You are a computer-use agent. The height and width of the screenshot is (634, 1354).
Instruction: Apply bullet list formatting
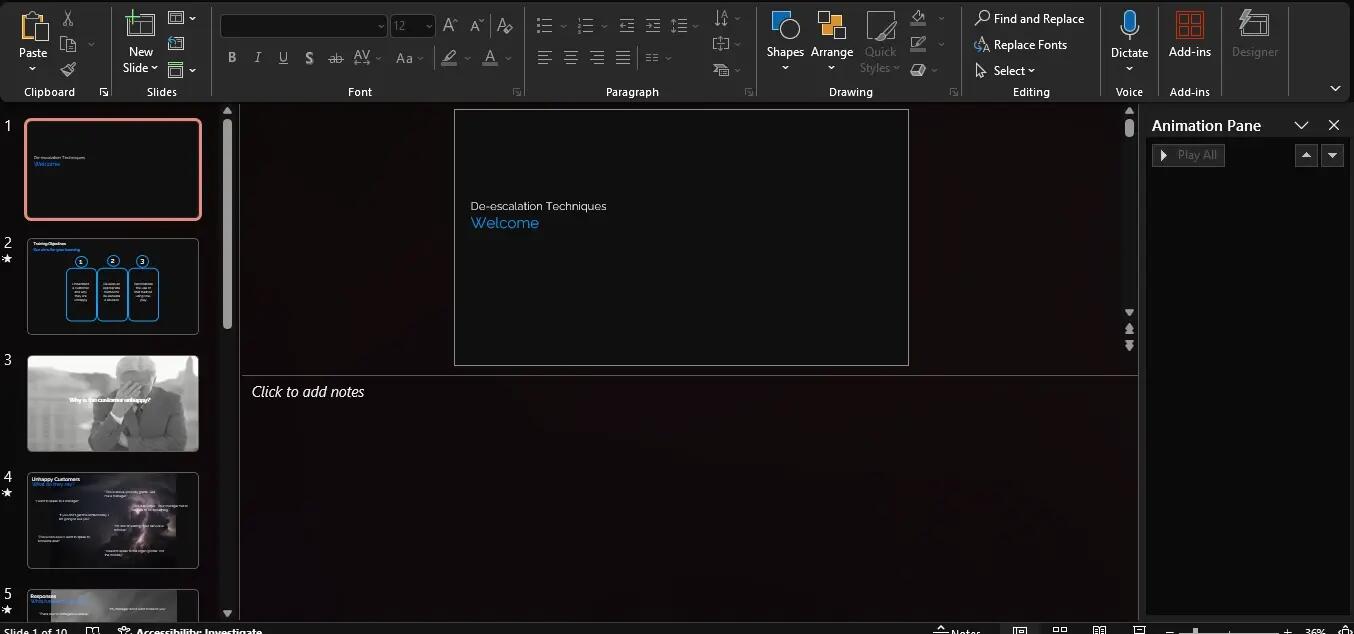point(545,26)
